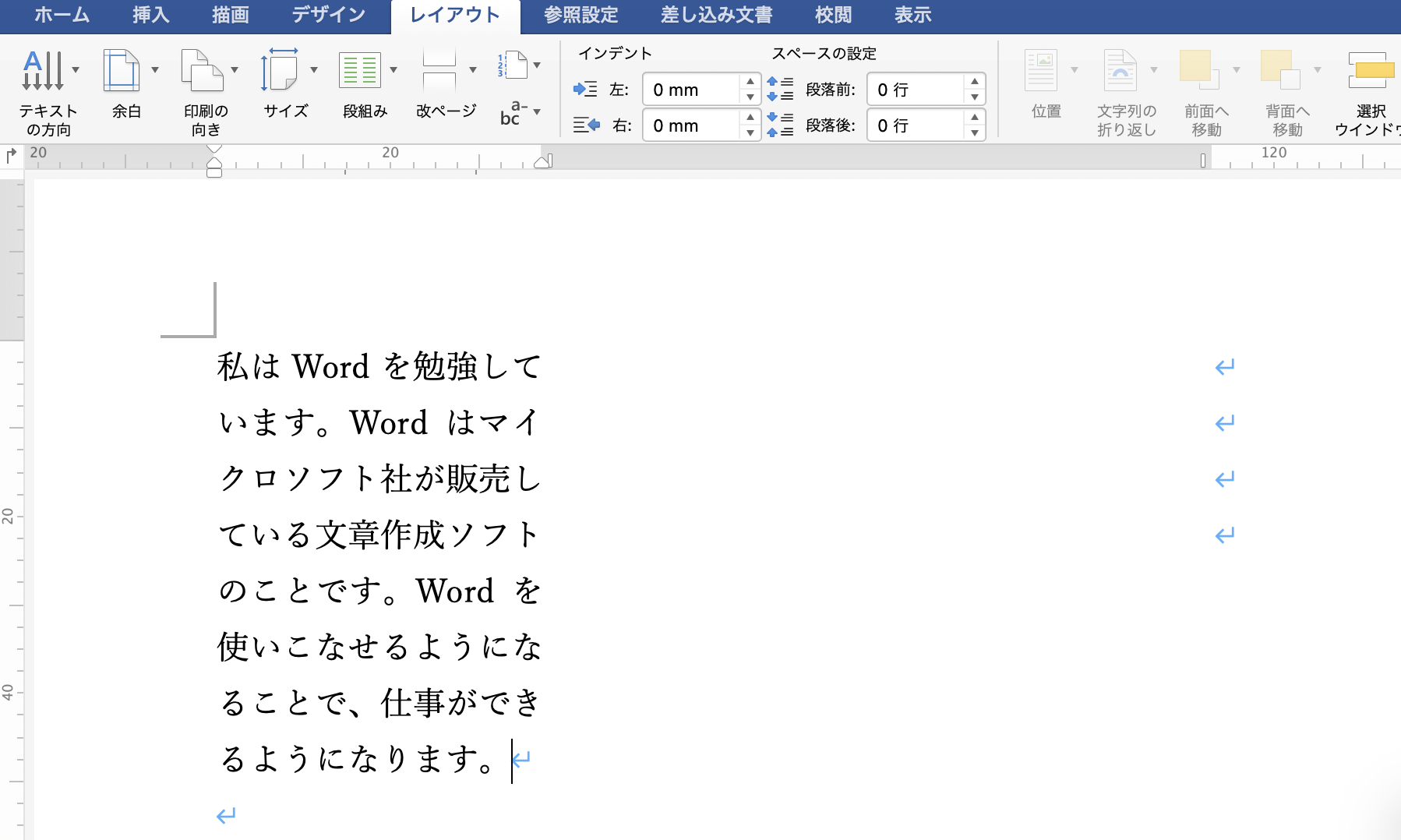The width and height of the screenshot is (1401, 840).
Task: Open the Columns (段組み) icon
Action: point(360,70)
